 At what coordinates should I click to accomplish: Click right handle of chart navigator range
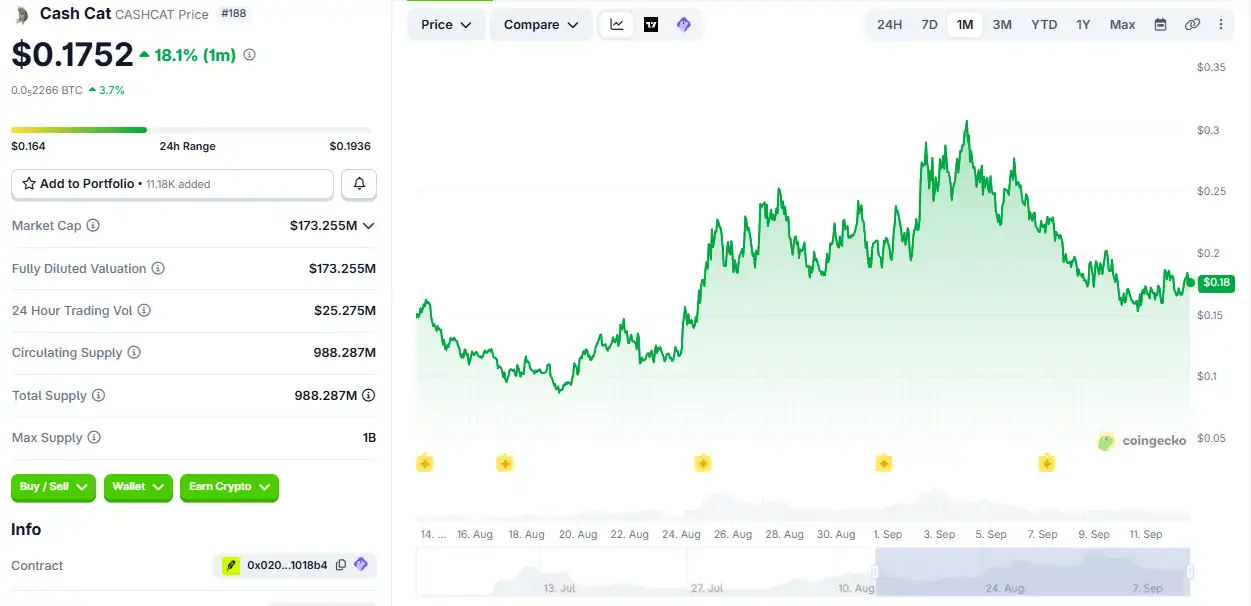tap(1190, 572)
